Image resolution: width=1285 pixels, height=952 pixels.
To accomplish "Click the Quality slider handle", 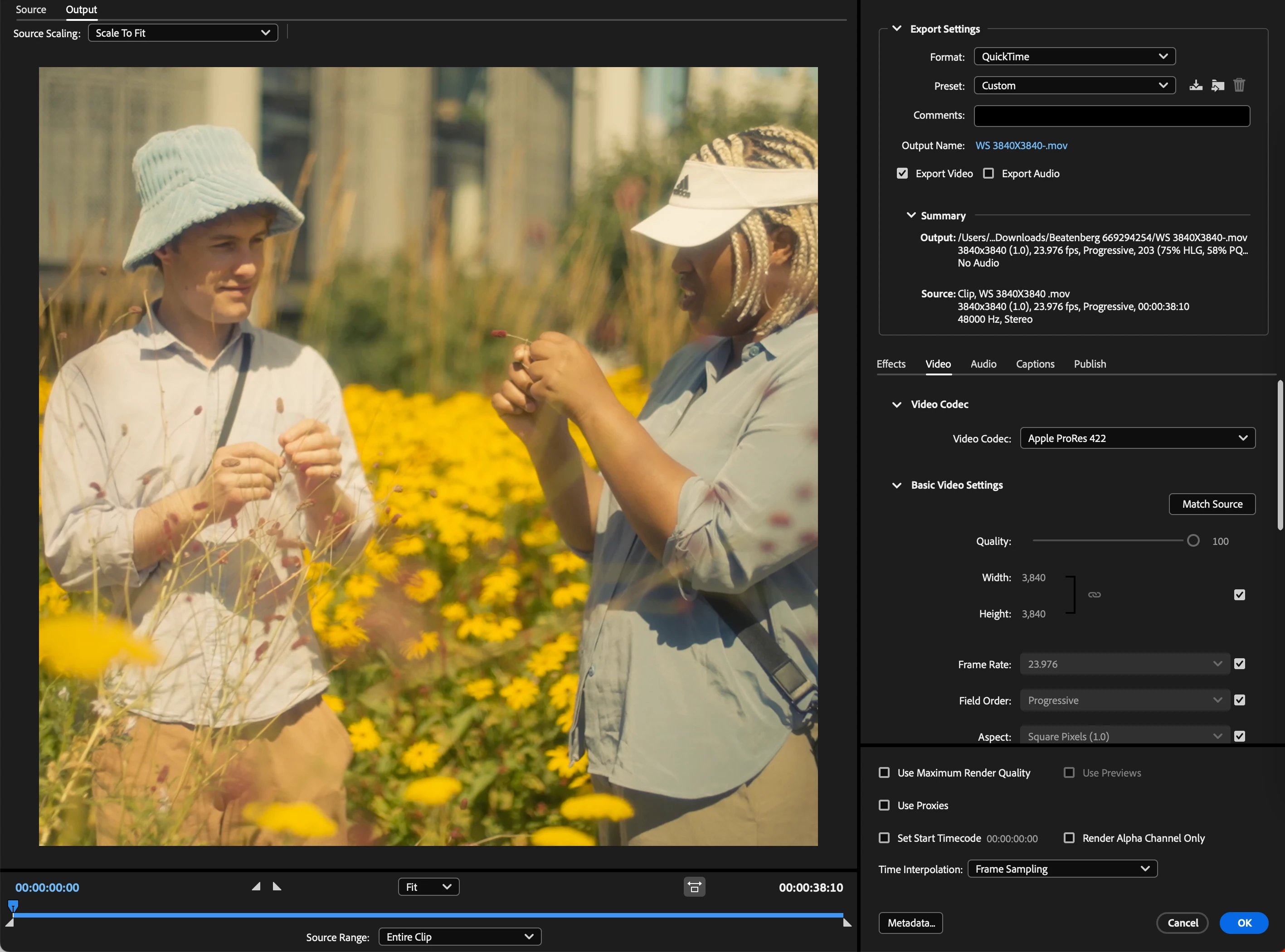I will pyautogui.click(x=1193, y=540).
